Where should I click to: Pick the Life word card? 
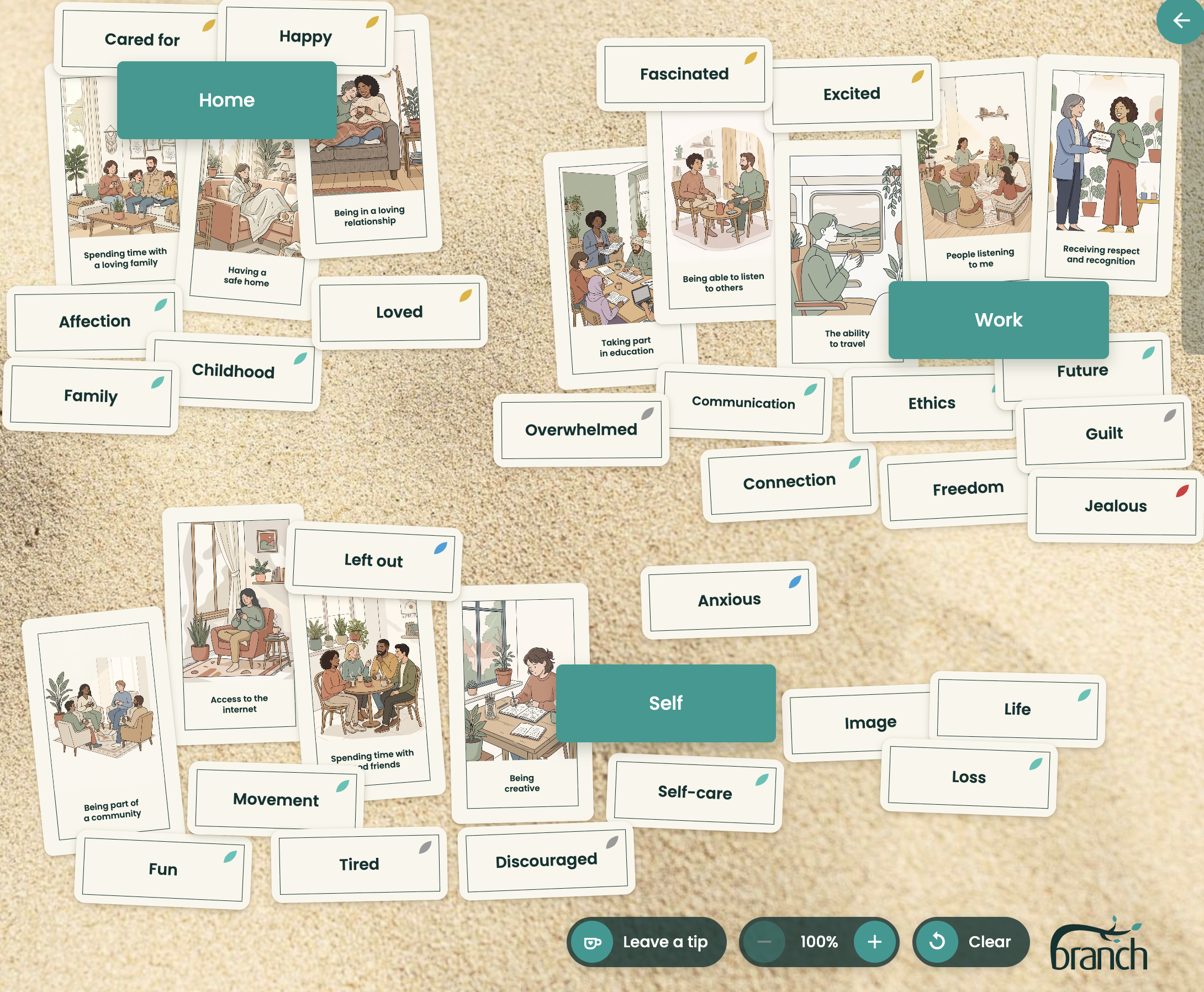1017,709
